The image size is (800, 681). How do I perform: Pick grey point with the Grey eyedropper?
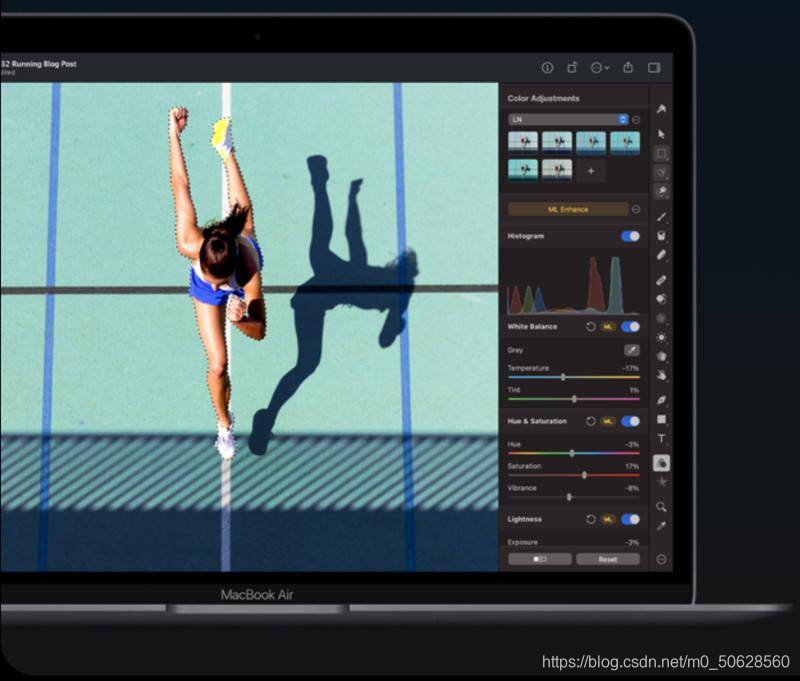click(632, 350)
